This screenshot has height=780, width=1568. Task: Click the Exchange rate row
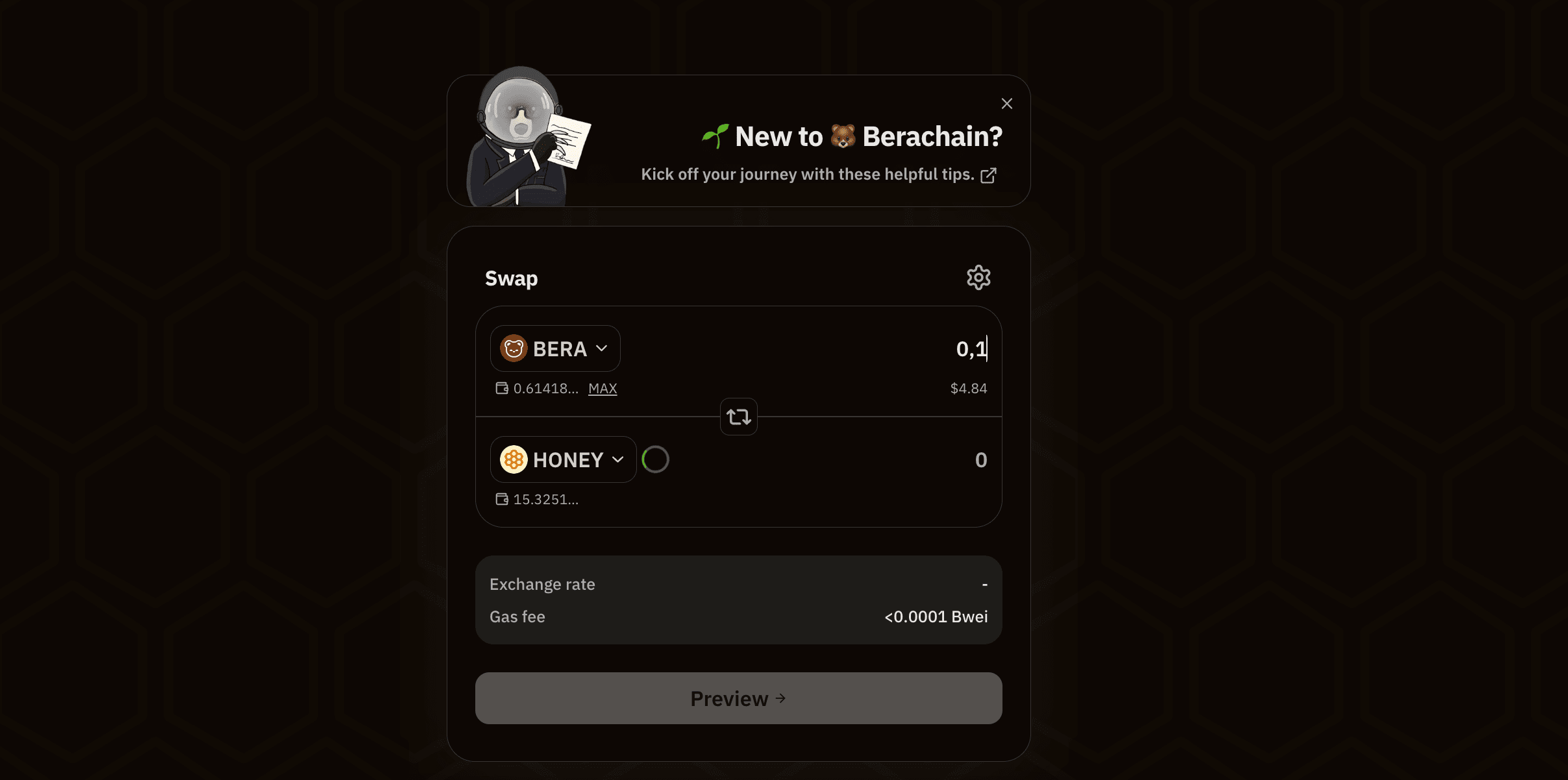pyautogui.click(x=738, y=584)
